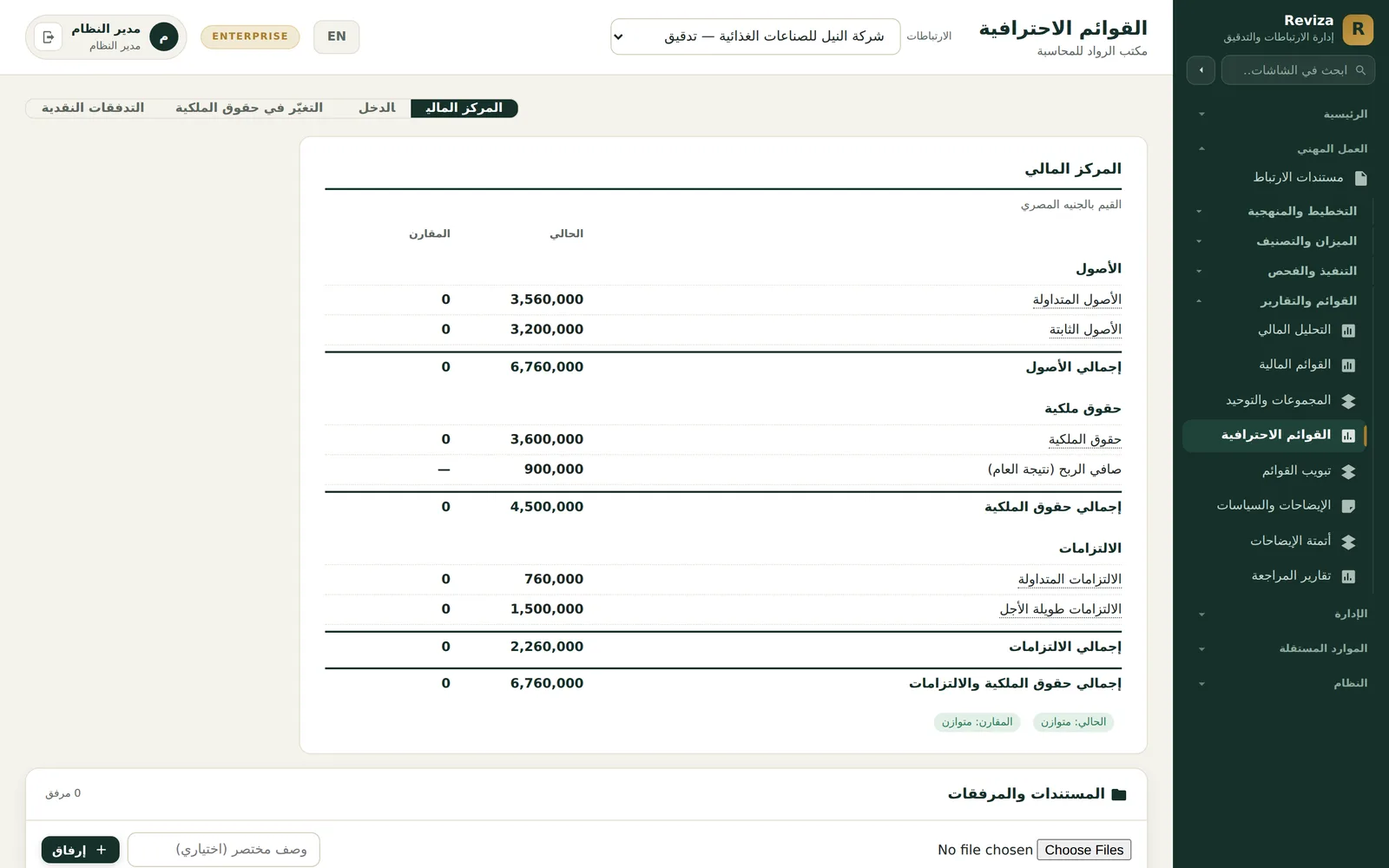Click the folder icon of المستندات والمرفقات
This screenshot has height=868, width=1389.
click(1119, 794)
